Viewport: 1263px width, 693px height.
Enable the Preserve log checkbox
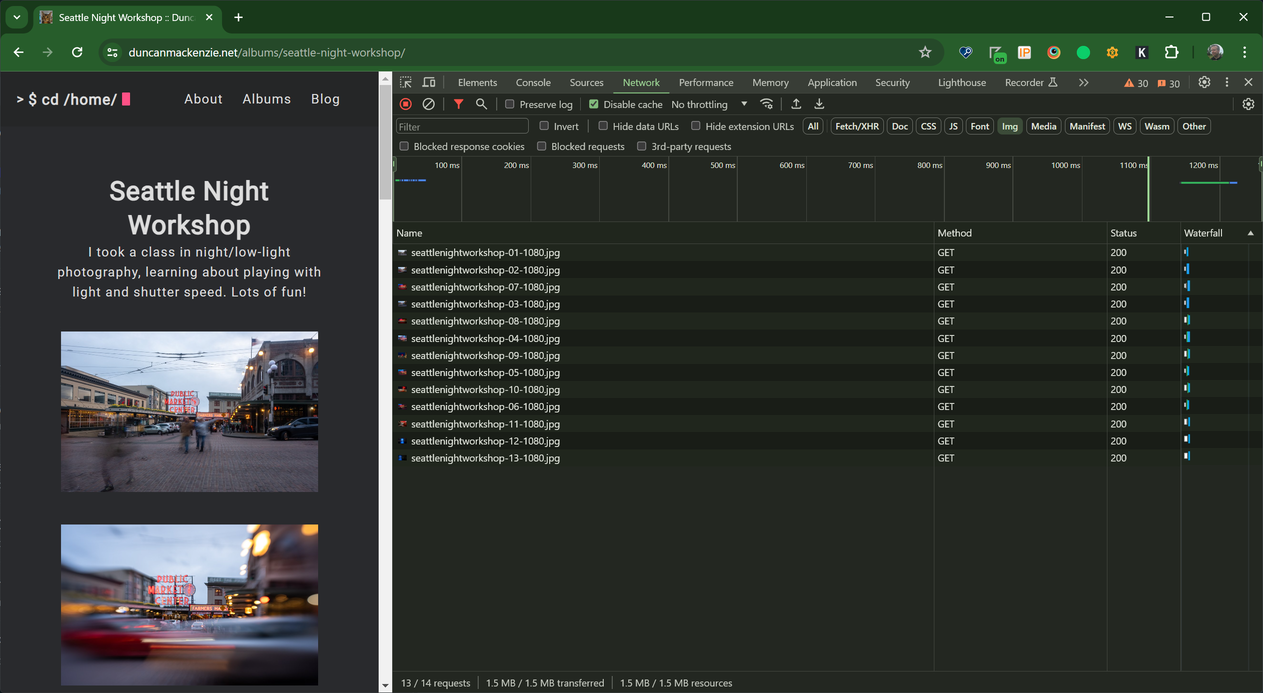coord(510,104)
